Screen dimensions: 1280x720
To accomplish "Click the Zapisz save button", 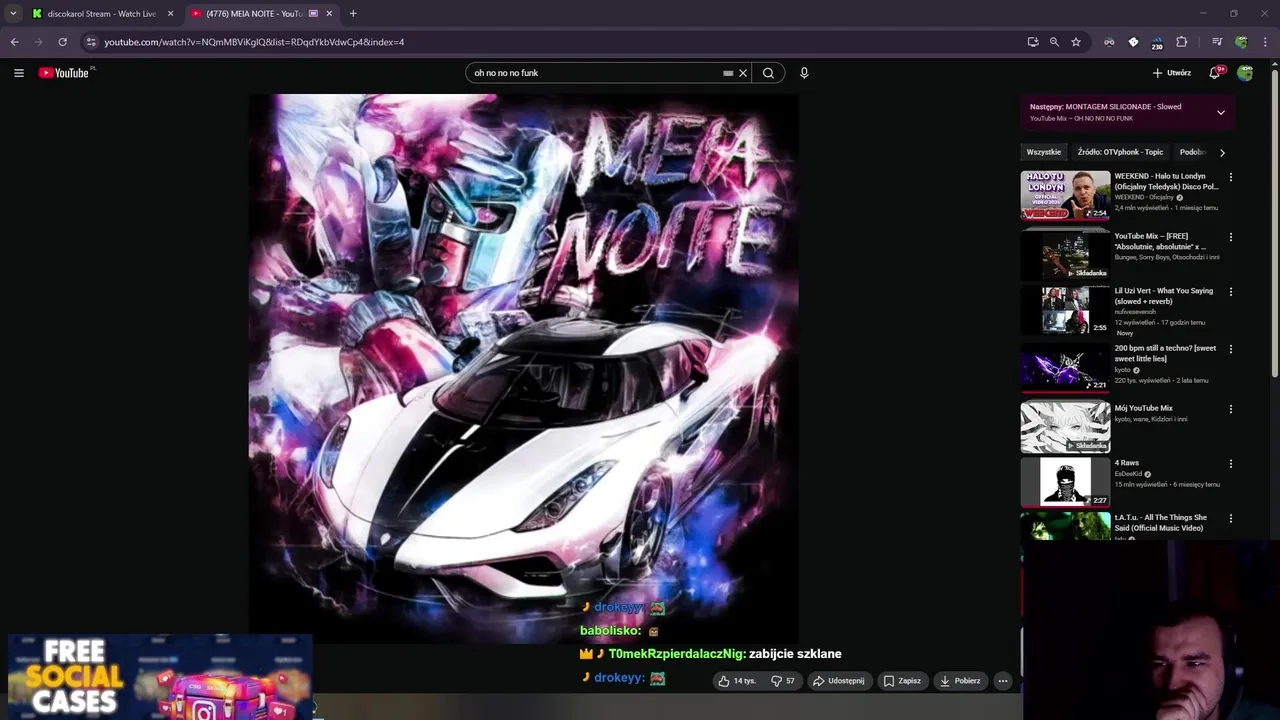I will (902, 681).
